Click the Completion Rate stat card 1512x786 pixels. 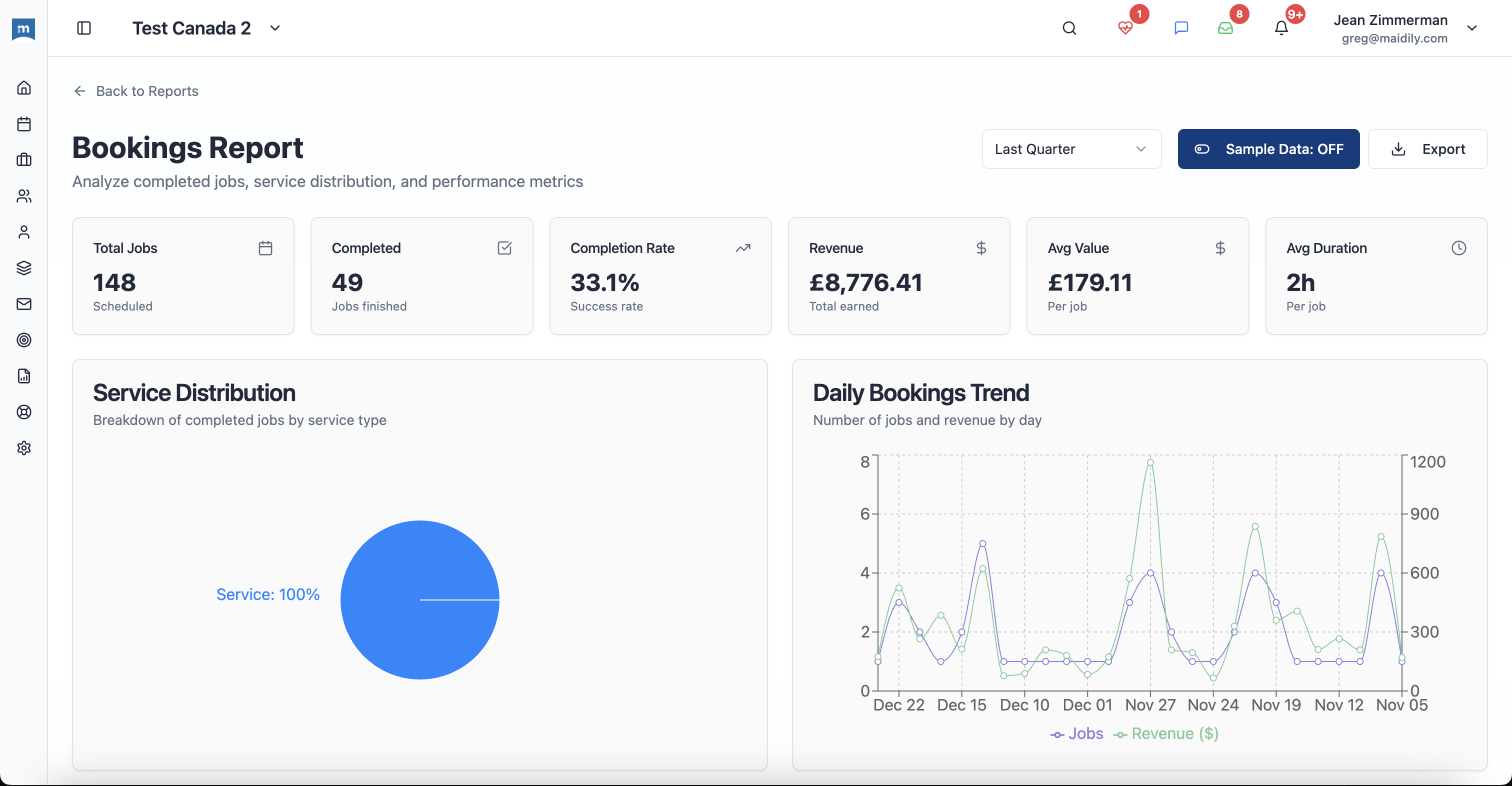point(659,276)
